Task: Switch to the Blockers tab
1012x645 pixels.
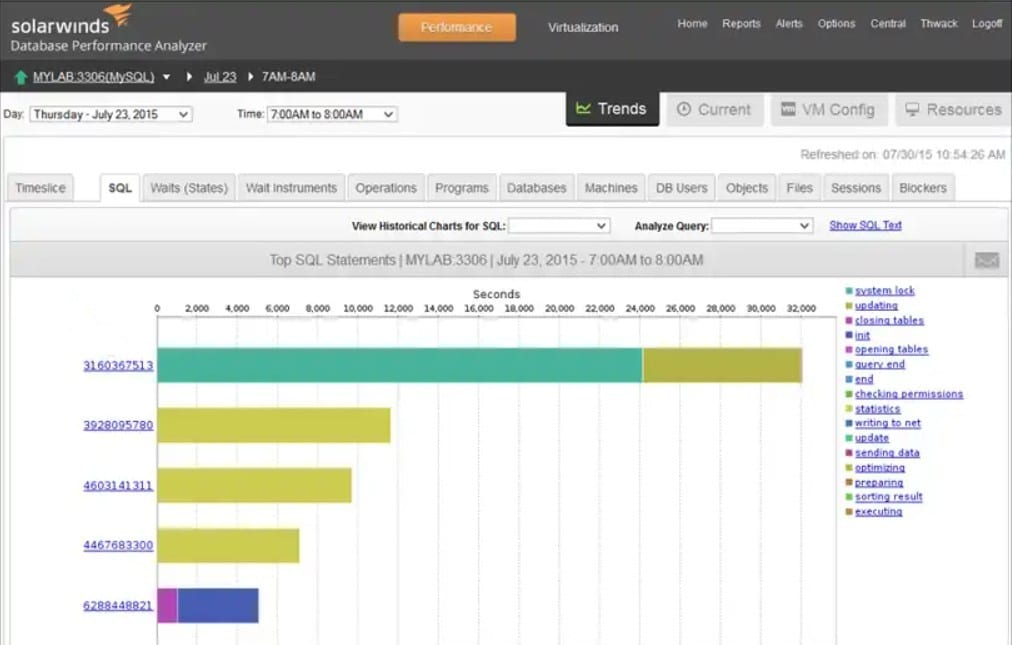Action: pyautogui.click(x=923, y=188)
